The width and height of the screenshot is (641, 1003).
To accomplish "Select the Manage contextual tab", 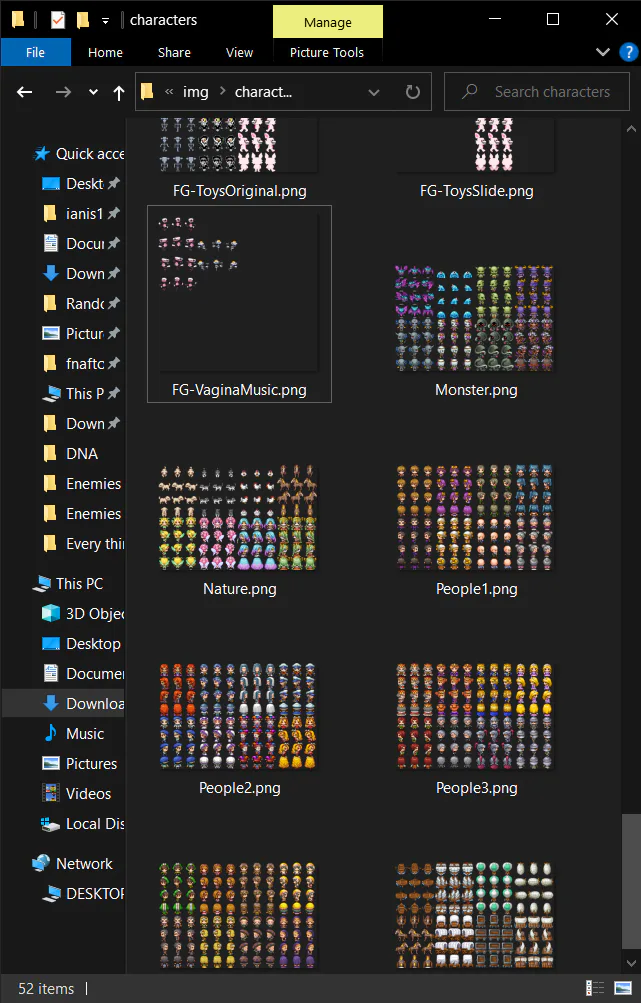I will coord(328,22).
